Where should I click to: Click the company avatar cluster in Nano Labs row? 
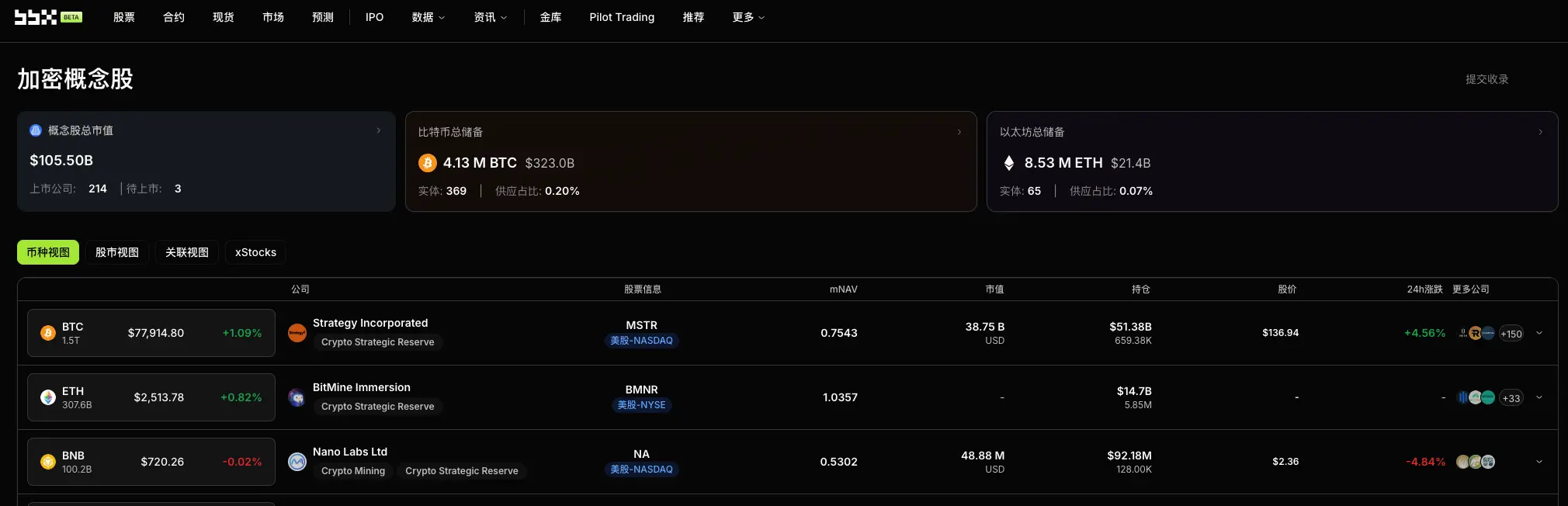(x=1476, y=462)
